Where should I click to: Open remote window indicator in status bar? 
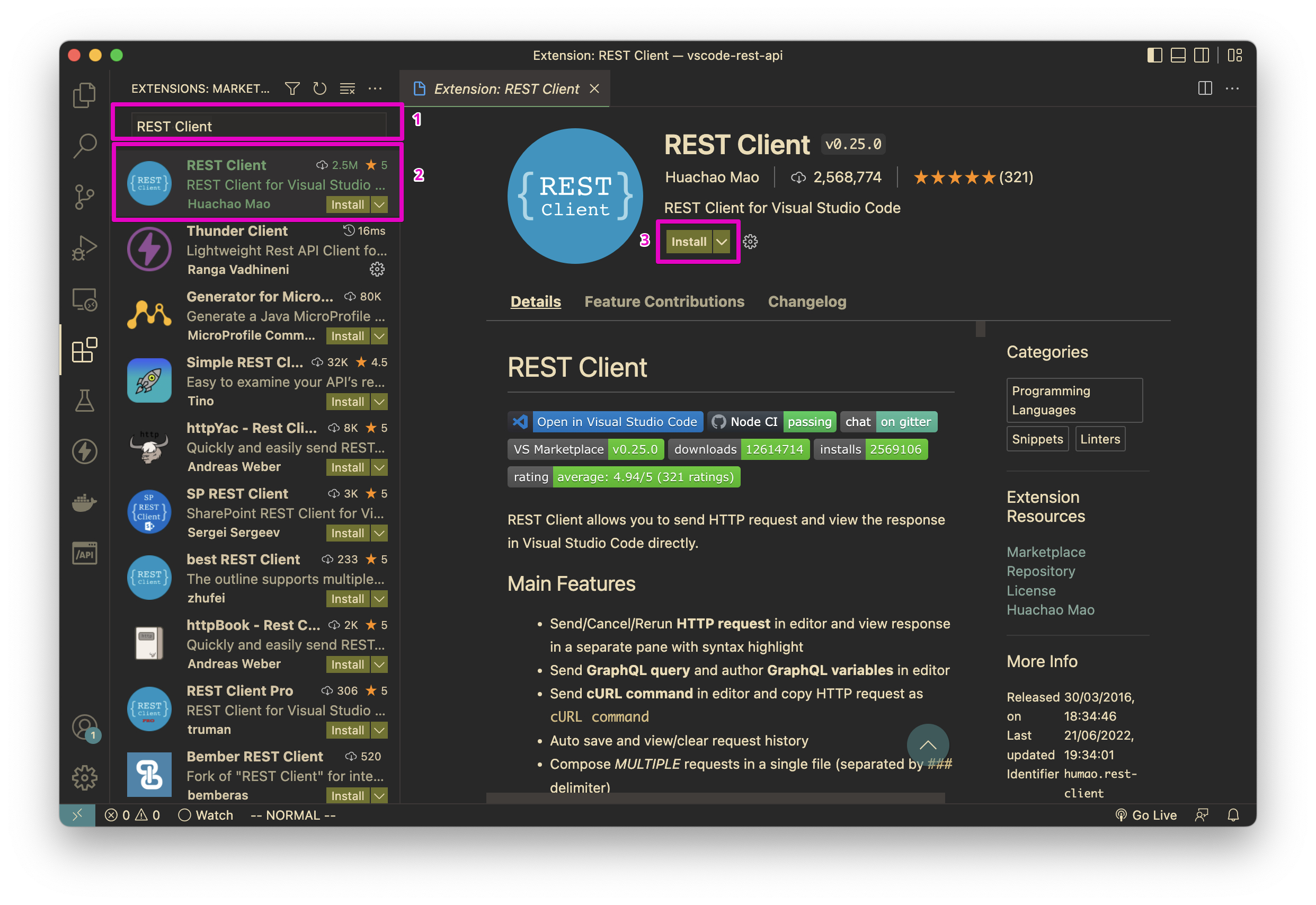[77, 815]
